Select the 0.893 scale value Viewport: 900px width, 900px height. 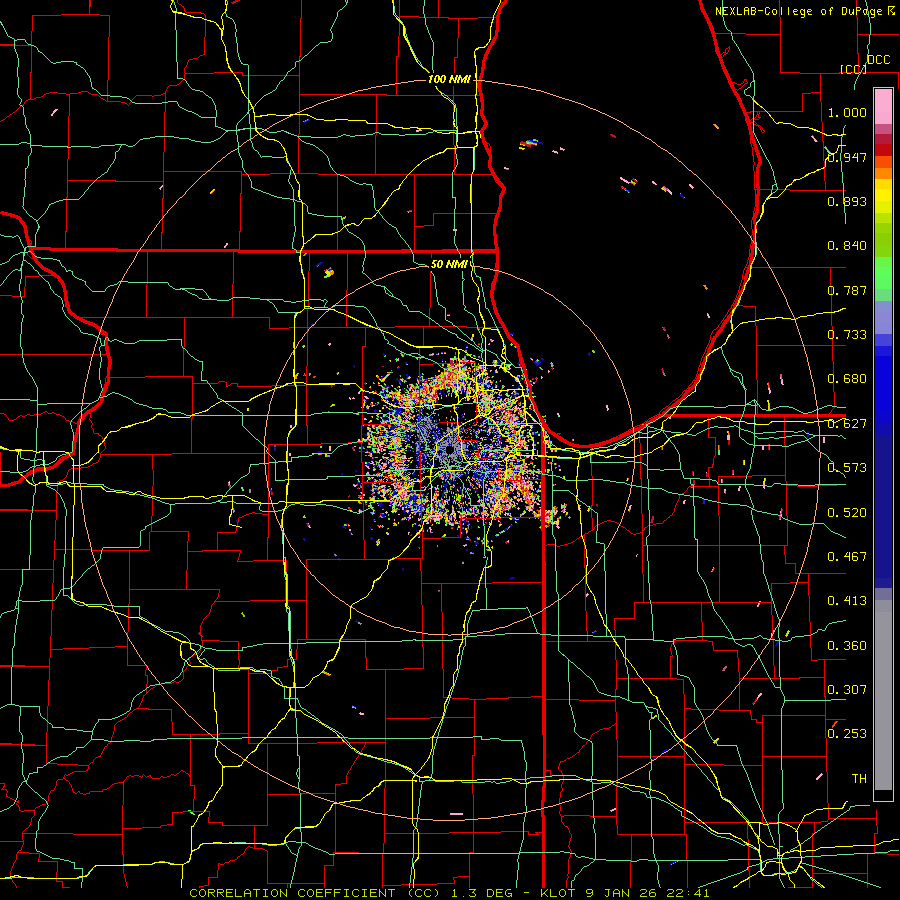pyautogui.click(x=847, y=201)
